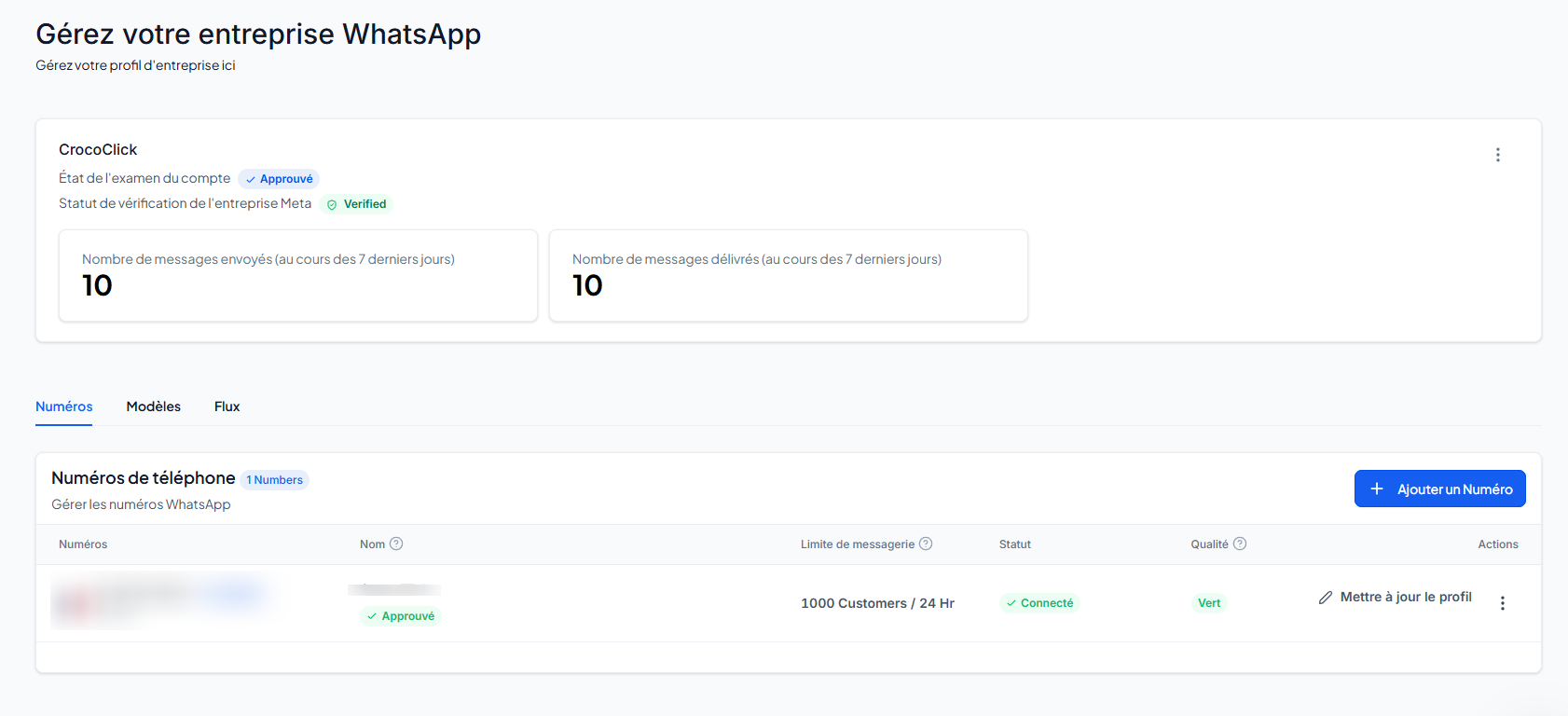Image resolution: width=1568 pixels, height=716 pixels.
Task: Click the Approuvé badge under the name
Action: pyautogui.click(x=400, y=616)
